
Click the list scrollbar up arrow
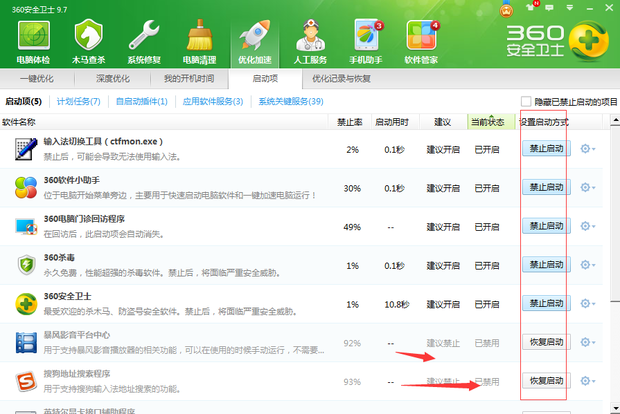point(615,120)
